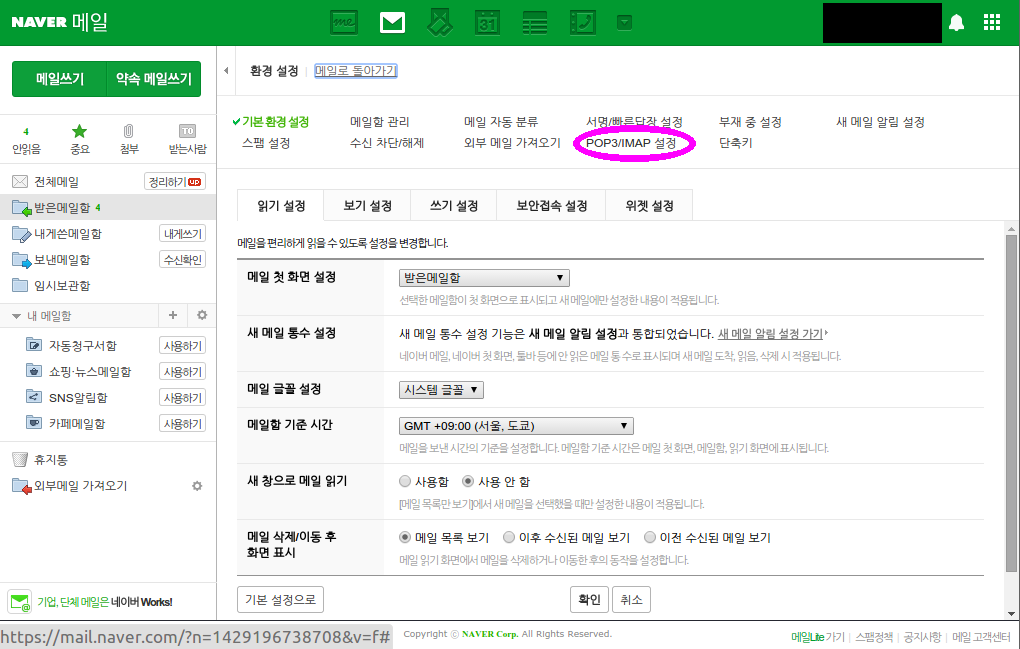The image size is (1020, 649).
Task: Open the contacts address book icon in the top bar
Action: point(439,21)
